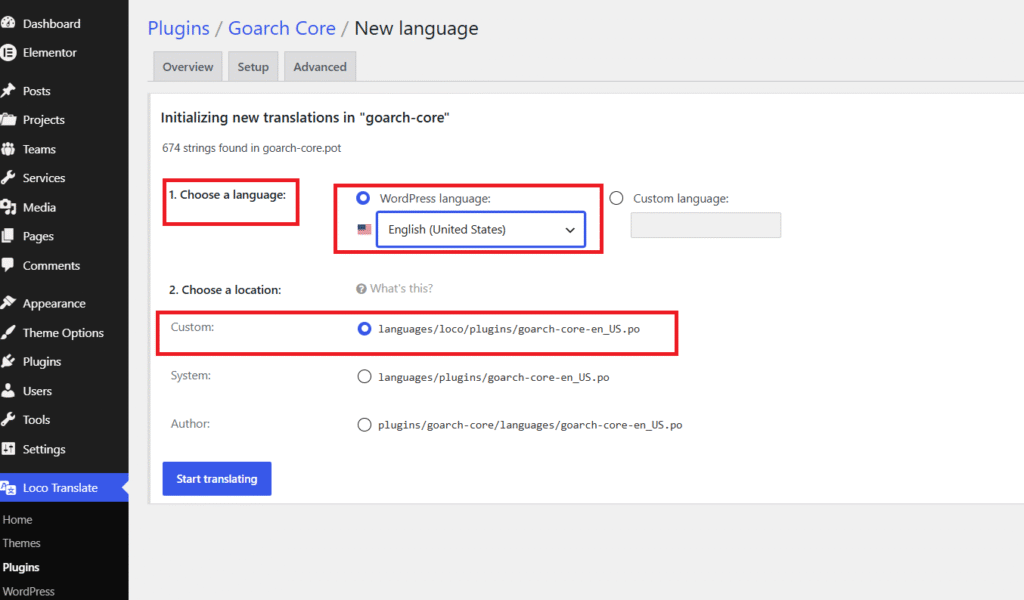
Task: Click the Posts pushpin icon
Action: 8,90
